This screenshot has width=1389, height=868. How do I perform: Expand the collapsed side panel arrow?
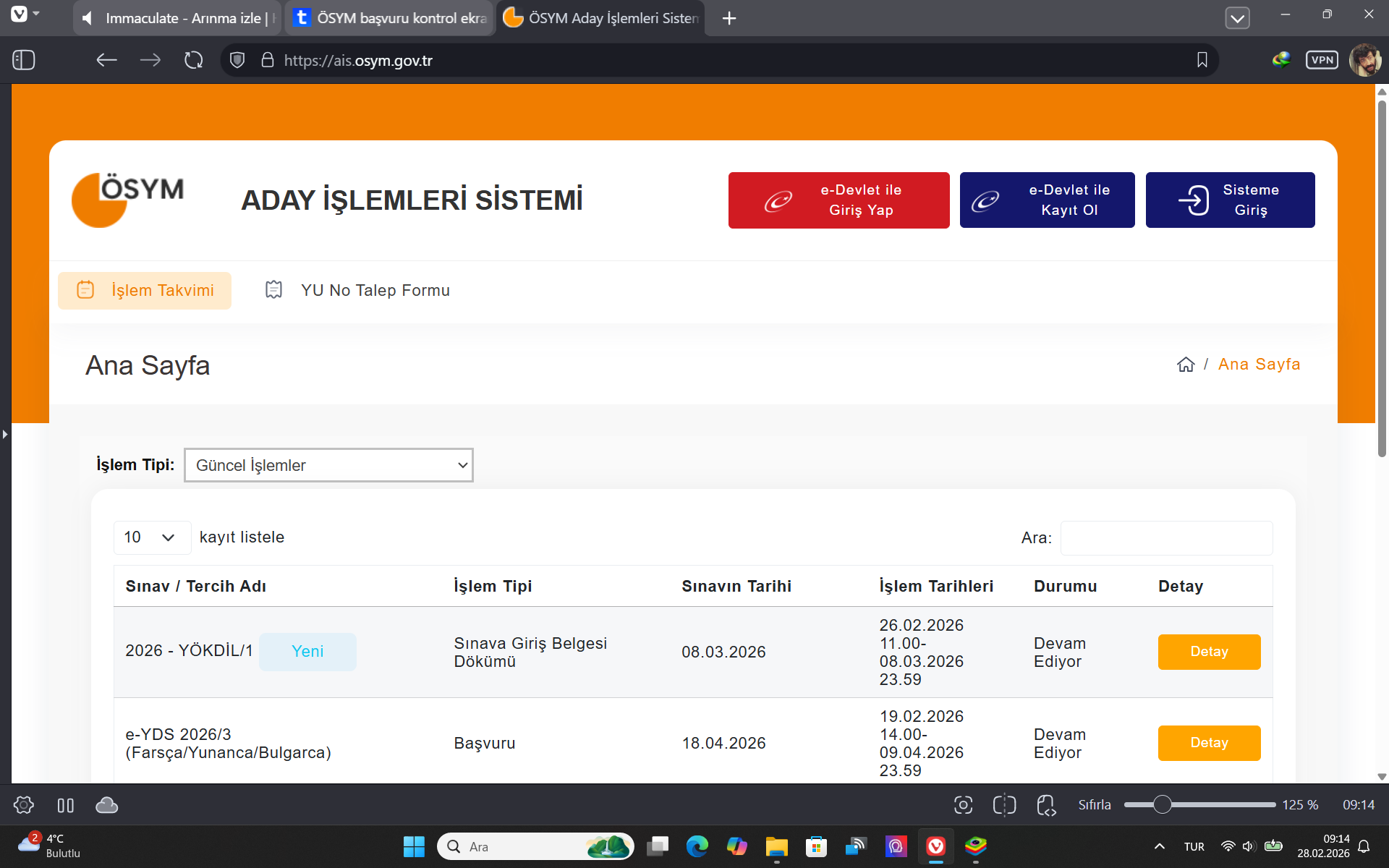tap(5, 434)
